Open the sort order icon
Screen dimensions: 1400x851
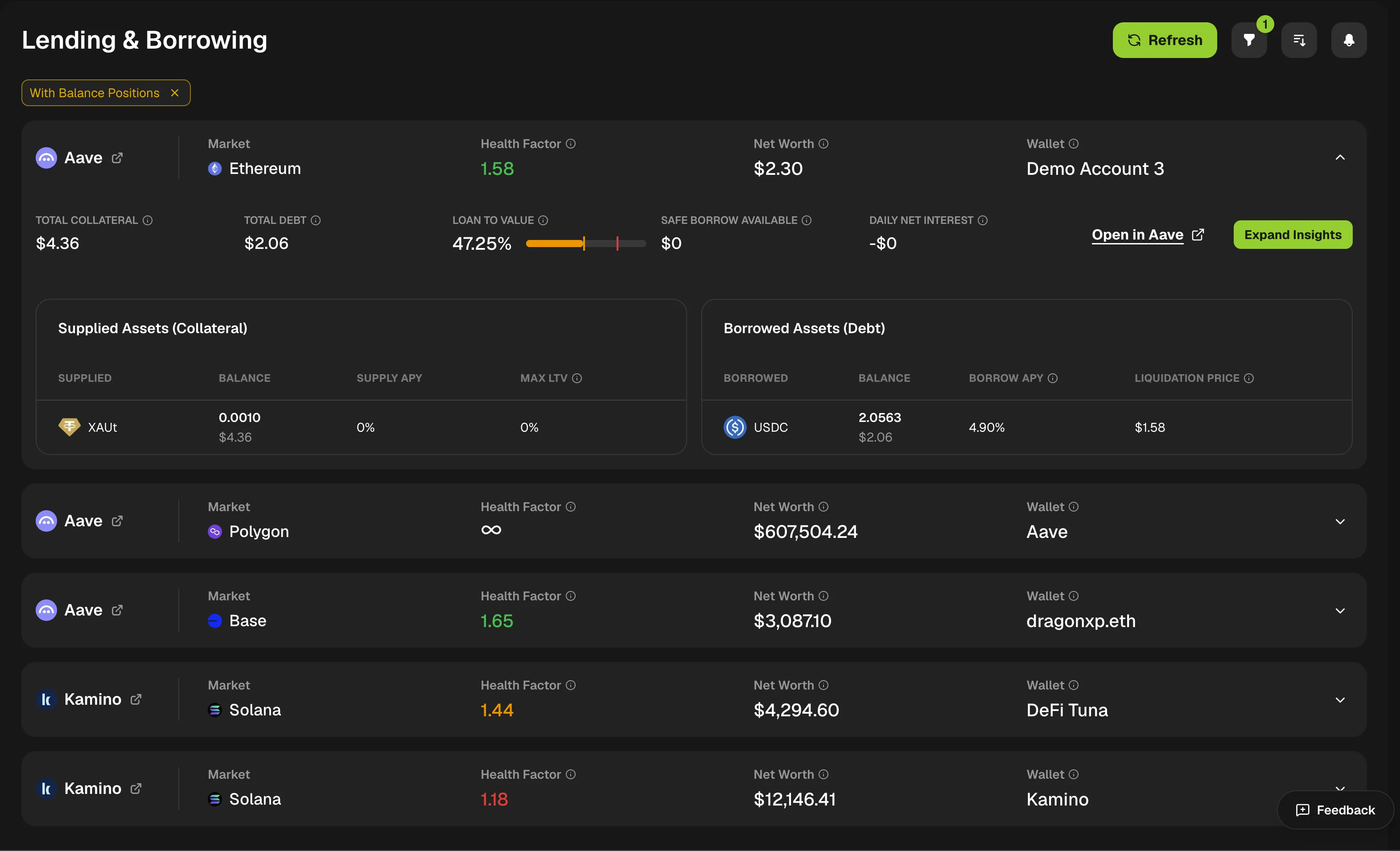tap(1299, 40)
